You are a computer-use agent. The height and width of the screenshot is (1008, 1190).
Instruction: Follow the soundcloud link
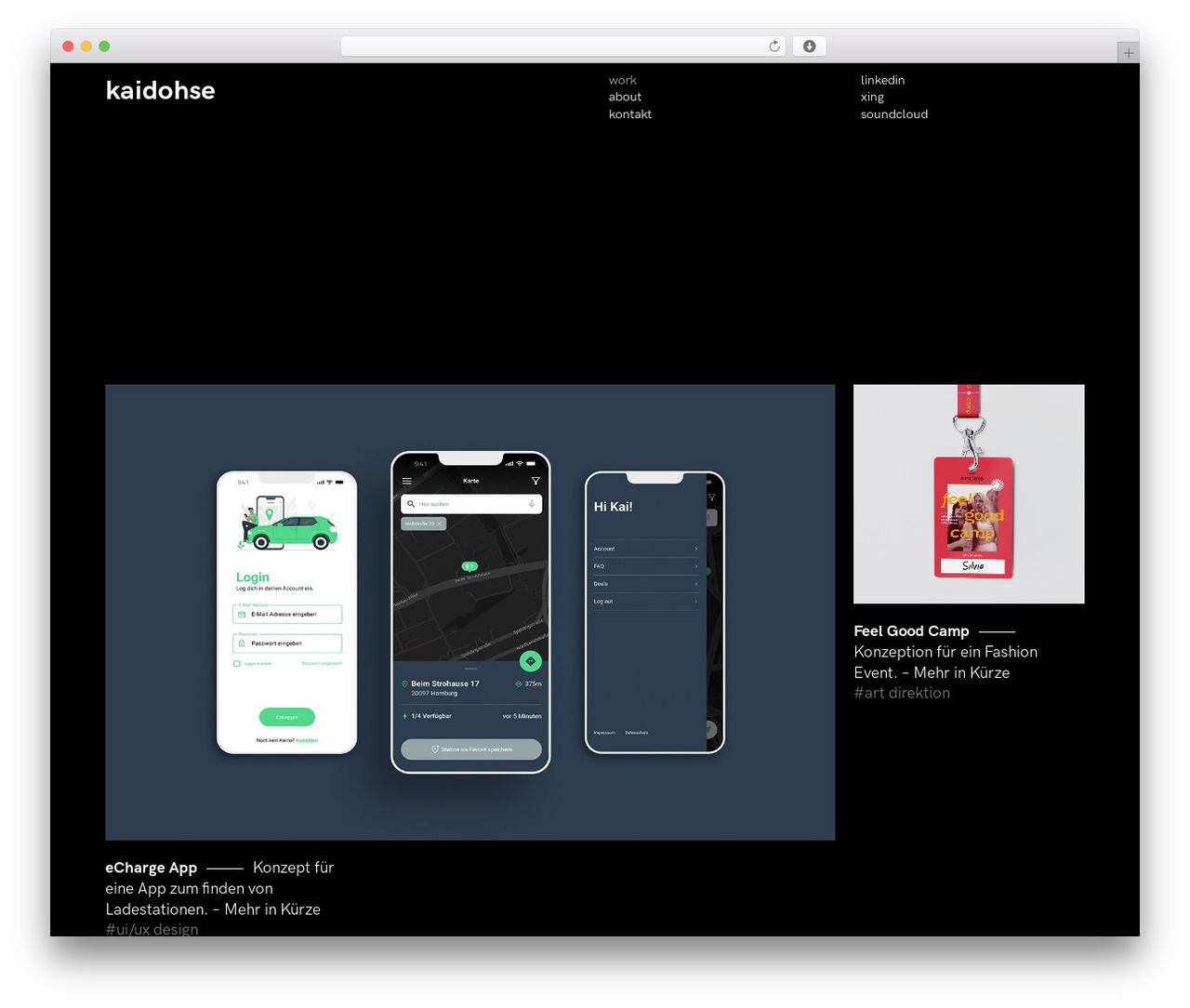(x=893, y=113)
